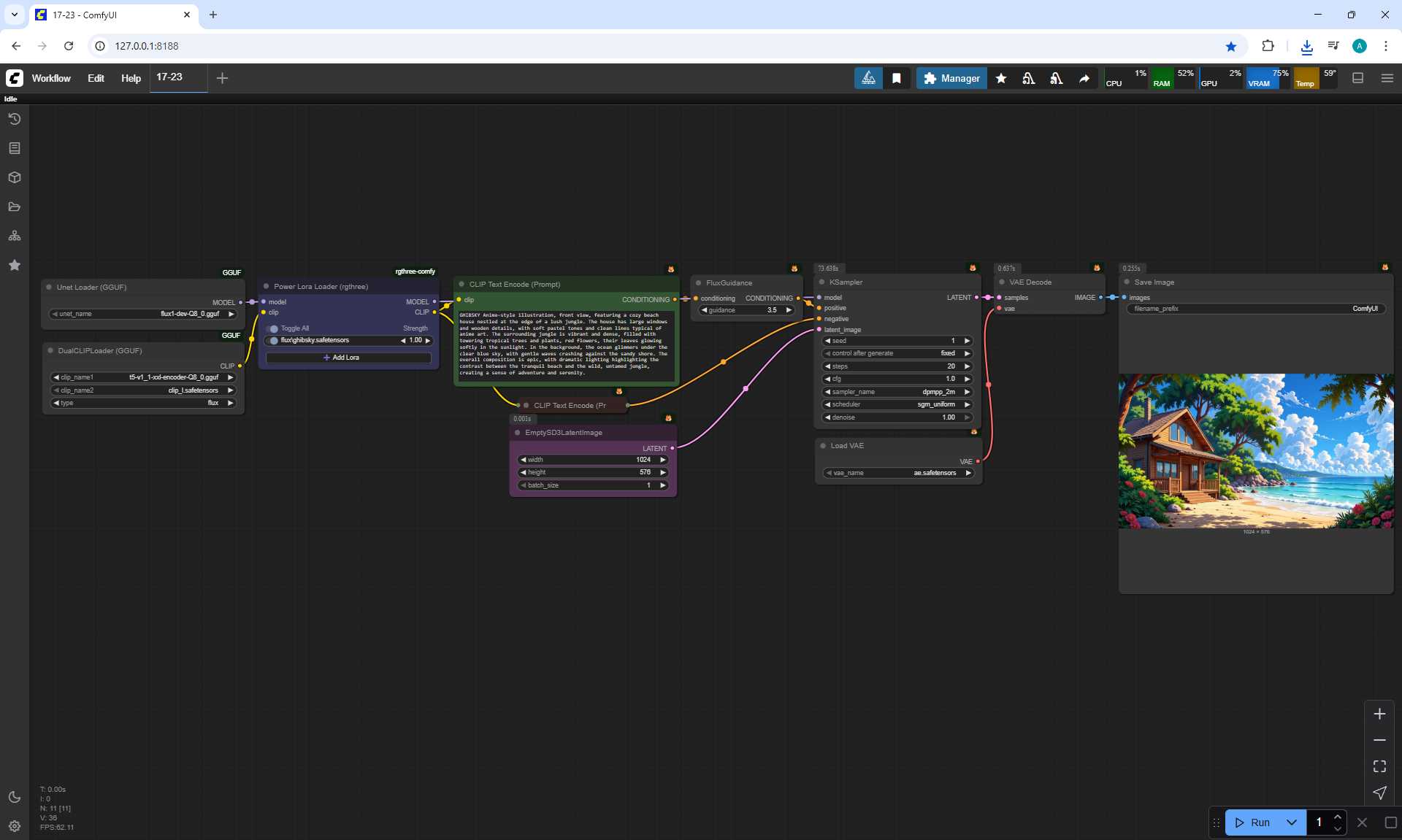The height and width of the screenshot is (840, 1402).
Task: Click the guidance 3.5 value slider
Action: [746, 310]
